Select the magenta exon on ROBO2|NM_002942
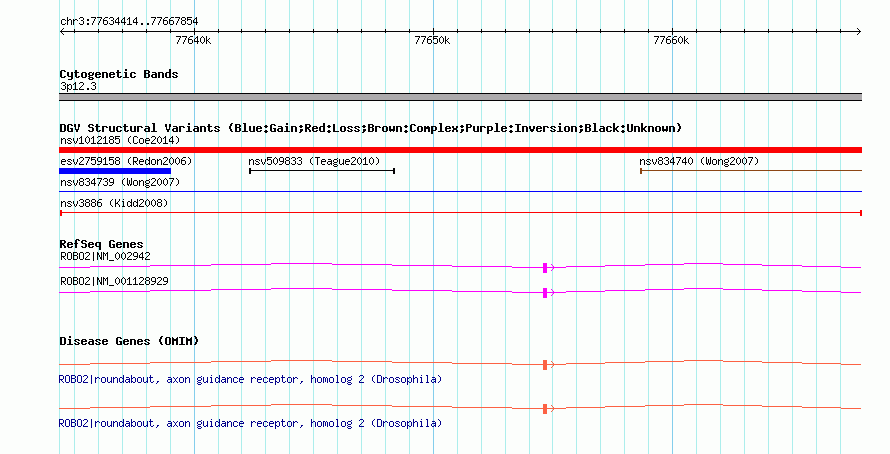Screen dimensions: 890x454 (545, 268)
